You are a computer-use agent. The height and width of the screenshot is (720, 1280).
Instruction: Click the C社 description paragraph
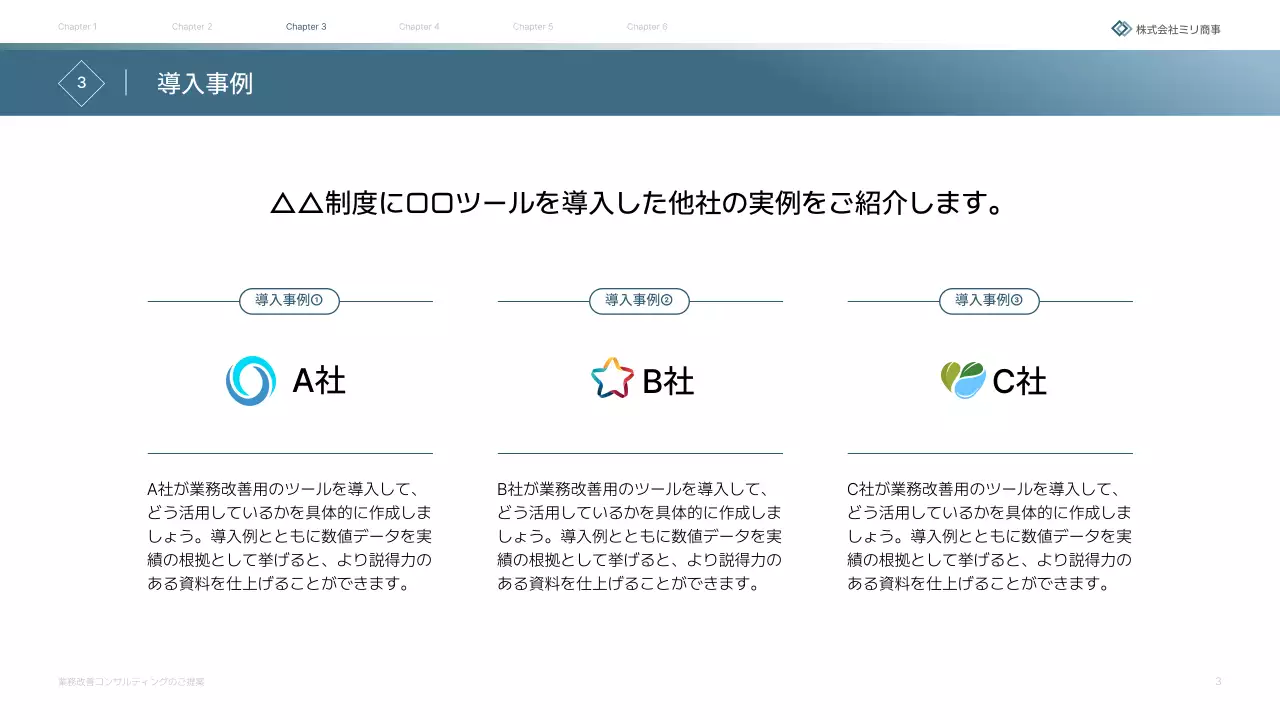990,536
